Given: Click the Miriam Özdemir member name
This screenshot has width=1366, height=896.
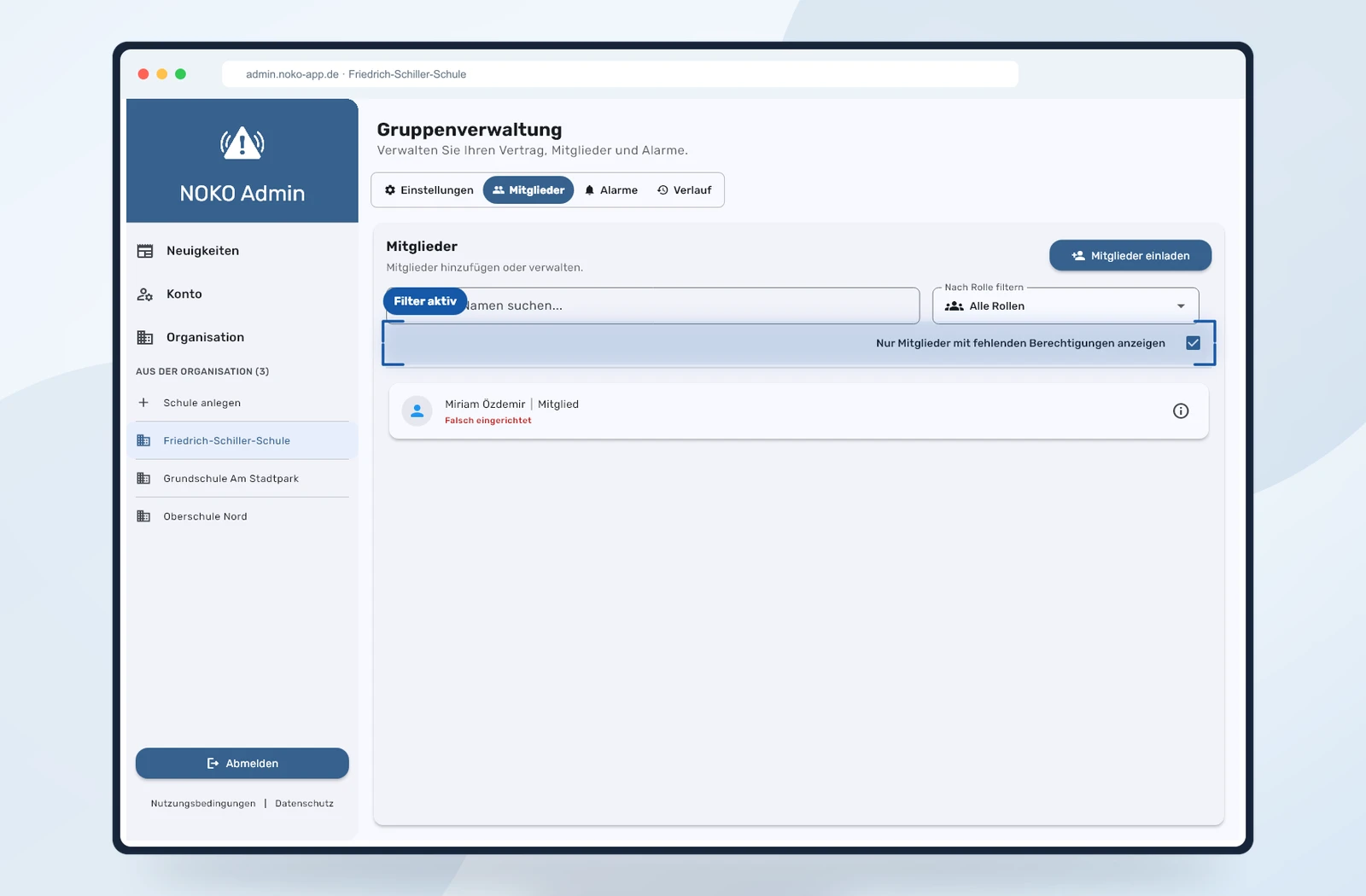Looking at the screenshot, I should pyautogui.click(x=485, y=404).
